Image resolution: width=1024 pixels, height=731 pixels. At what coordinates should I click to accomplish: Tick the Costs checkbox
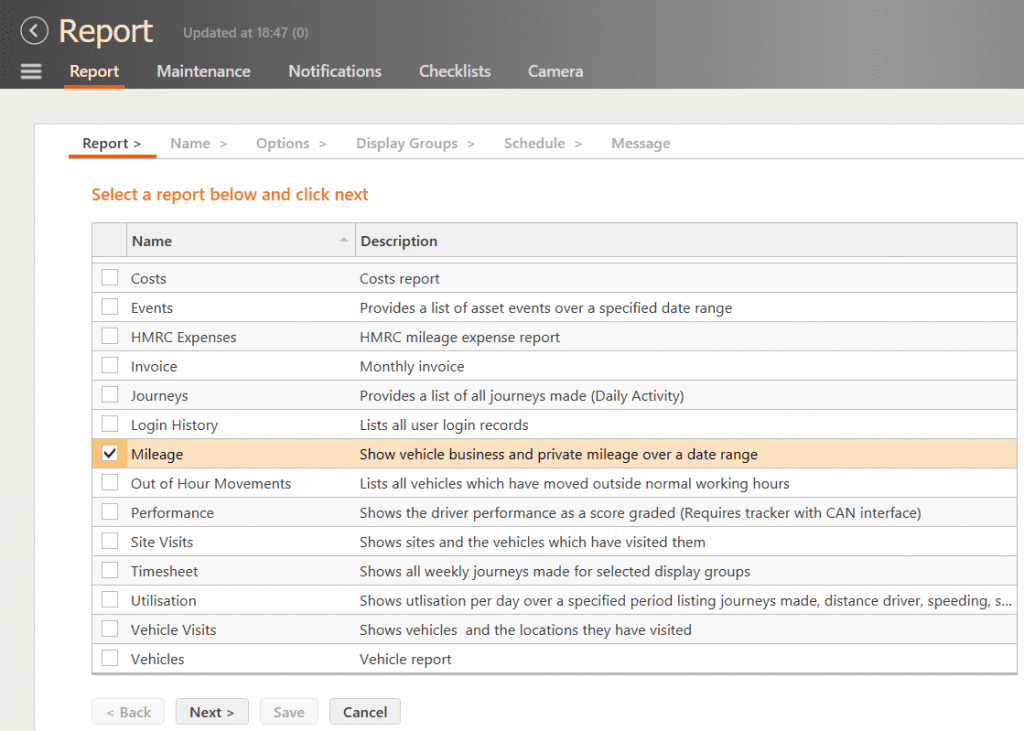coord(110,278)
